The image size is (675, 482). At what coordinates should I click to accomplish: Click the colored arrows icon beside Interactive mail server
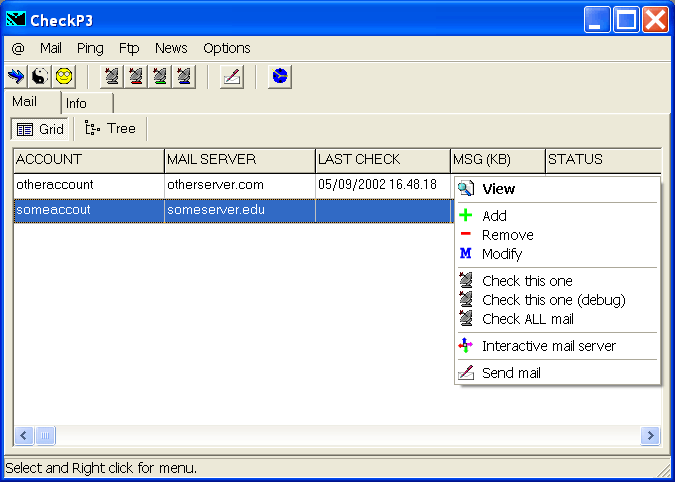click(466, 346)
